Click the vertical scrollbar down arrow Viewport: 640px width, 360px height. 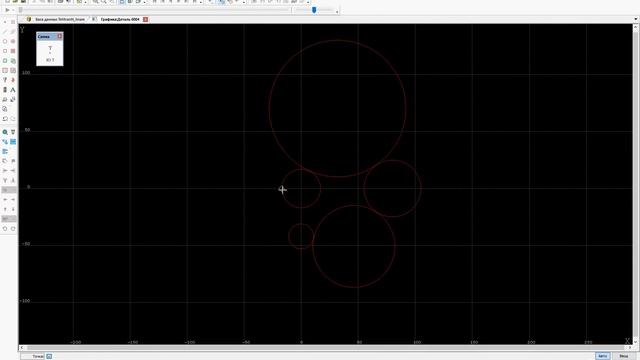(x=636, y=342)
